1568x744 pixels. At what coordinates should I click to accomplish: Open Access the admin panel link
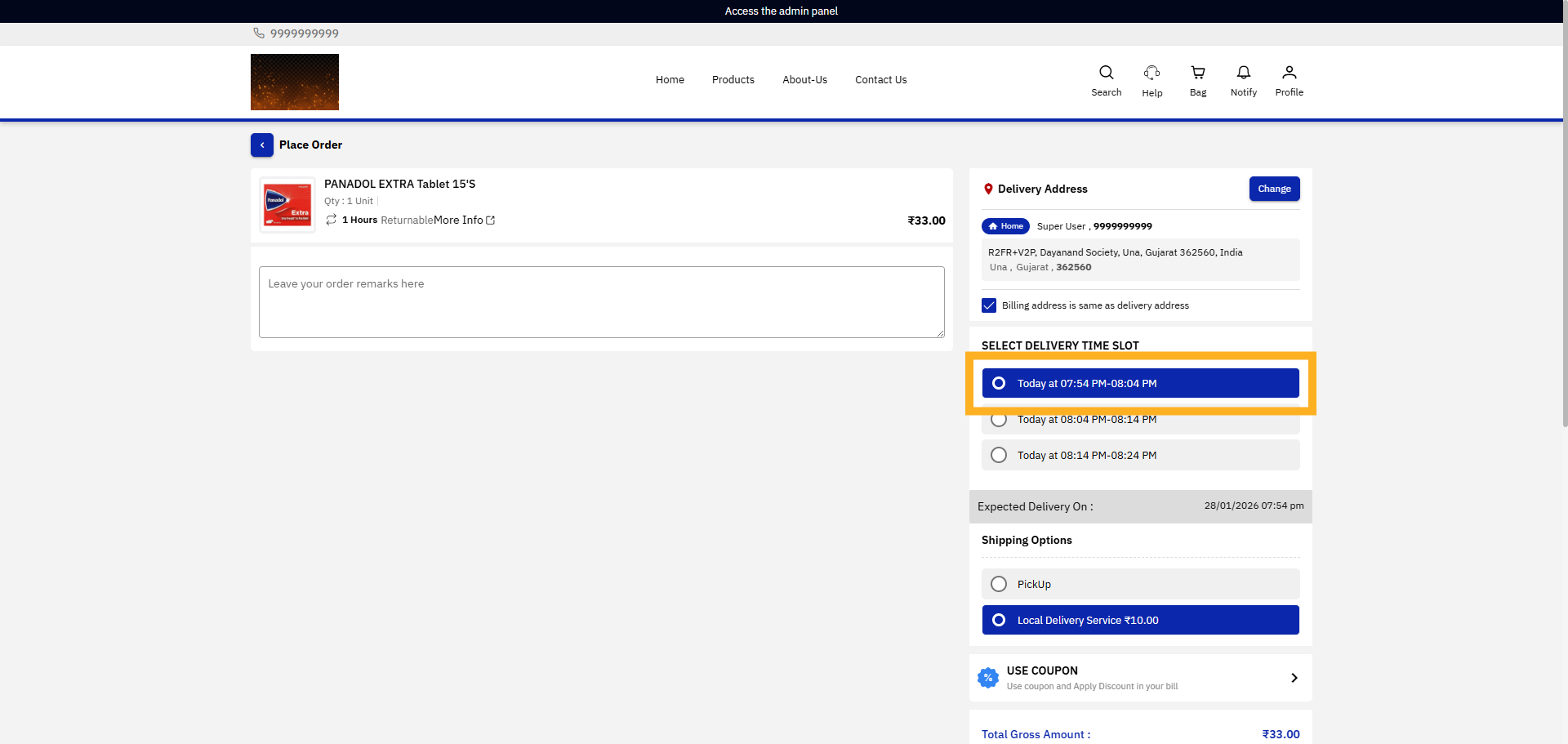781,11
